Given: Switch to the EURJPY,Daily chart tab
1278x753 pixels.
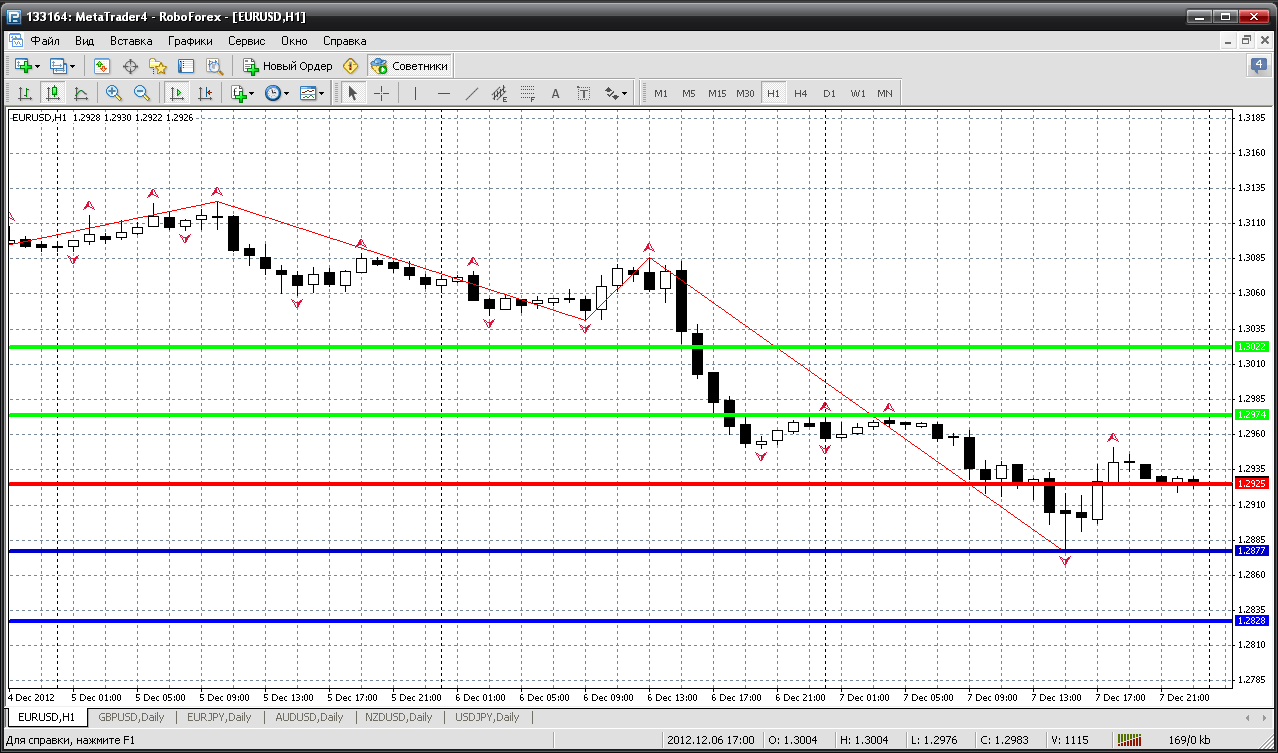Looking at the screenshot, I should (219, 717).
